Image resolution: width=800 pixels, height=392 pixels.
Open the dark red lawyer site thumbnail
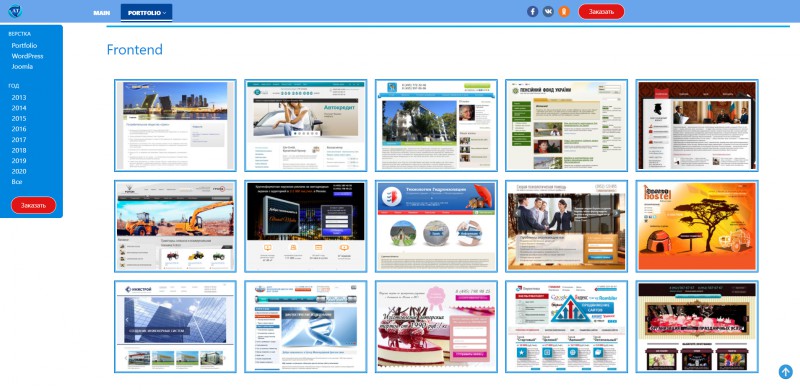click(697, 126)
